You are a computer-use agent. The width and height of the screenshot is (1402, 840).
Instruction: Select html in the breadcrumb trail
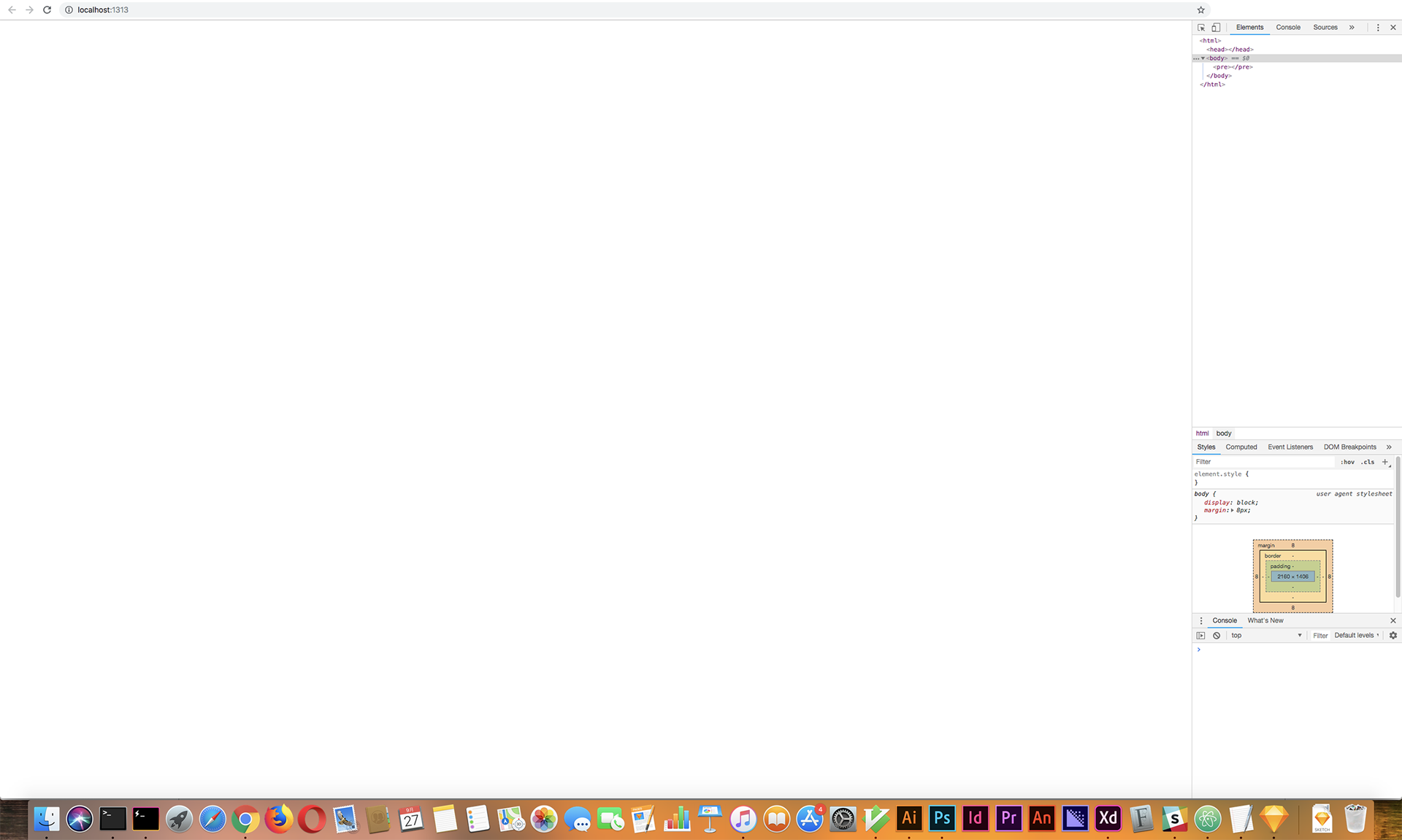click(1202, 434)
